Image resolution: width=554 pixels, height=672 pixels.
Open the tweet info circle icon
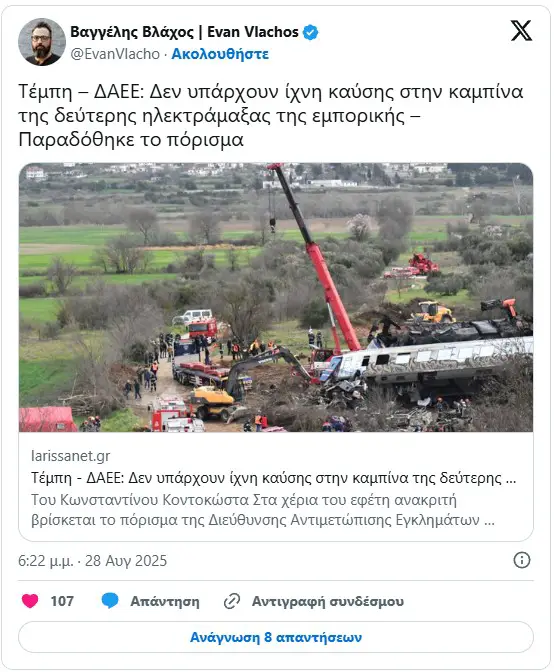[521, 560]
